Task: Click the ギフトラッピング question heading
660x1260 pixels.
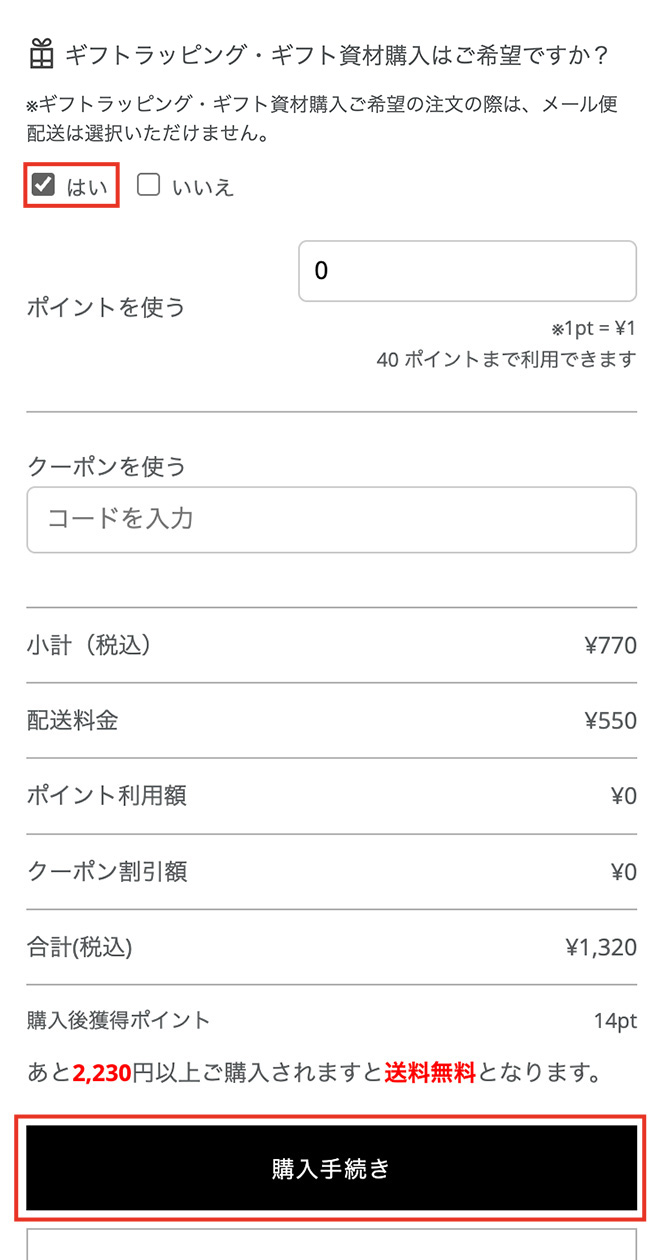Action: pyautogui.click(x=336, y=55)
